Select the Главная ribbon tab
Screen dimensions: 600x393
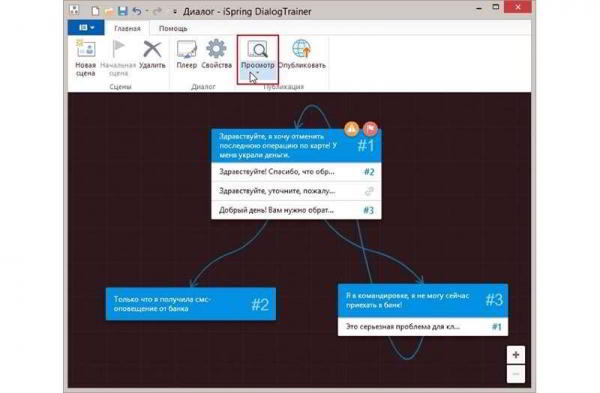pos(127,28)
